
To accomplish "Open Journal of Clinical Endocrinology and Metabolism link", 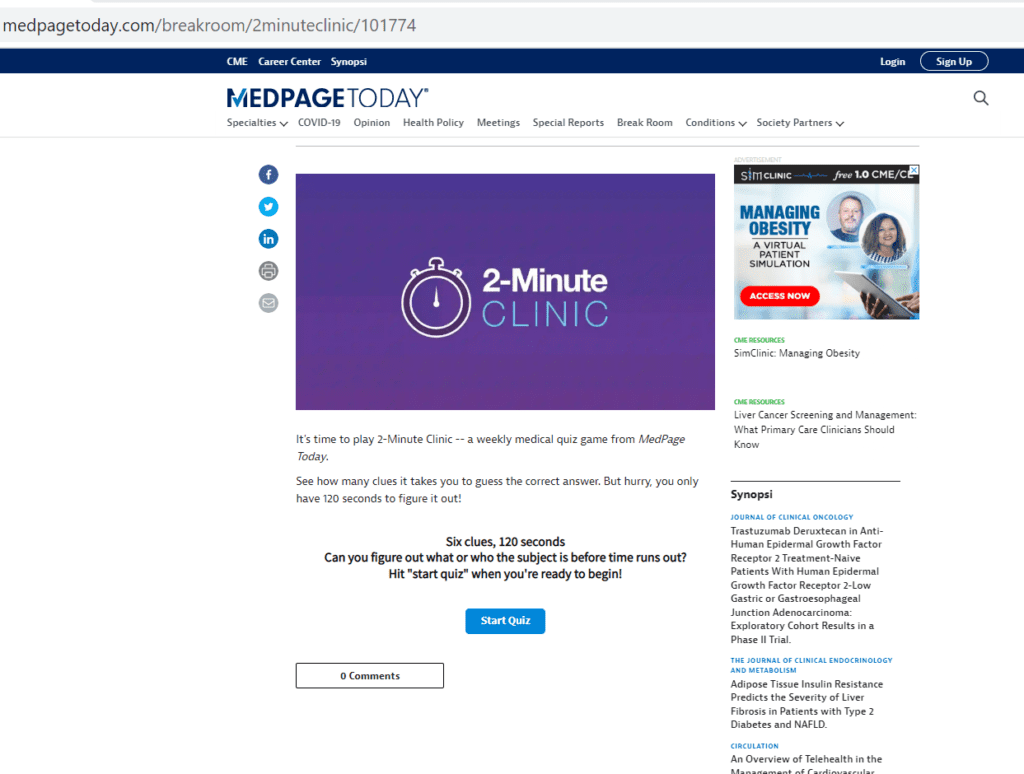I will point(811,665).
